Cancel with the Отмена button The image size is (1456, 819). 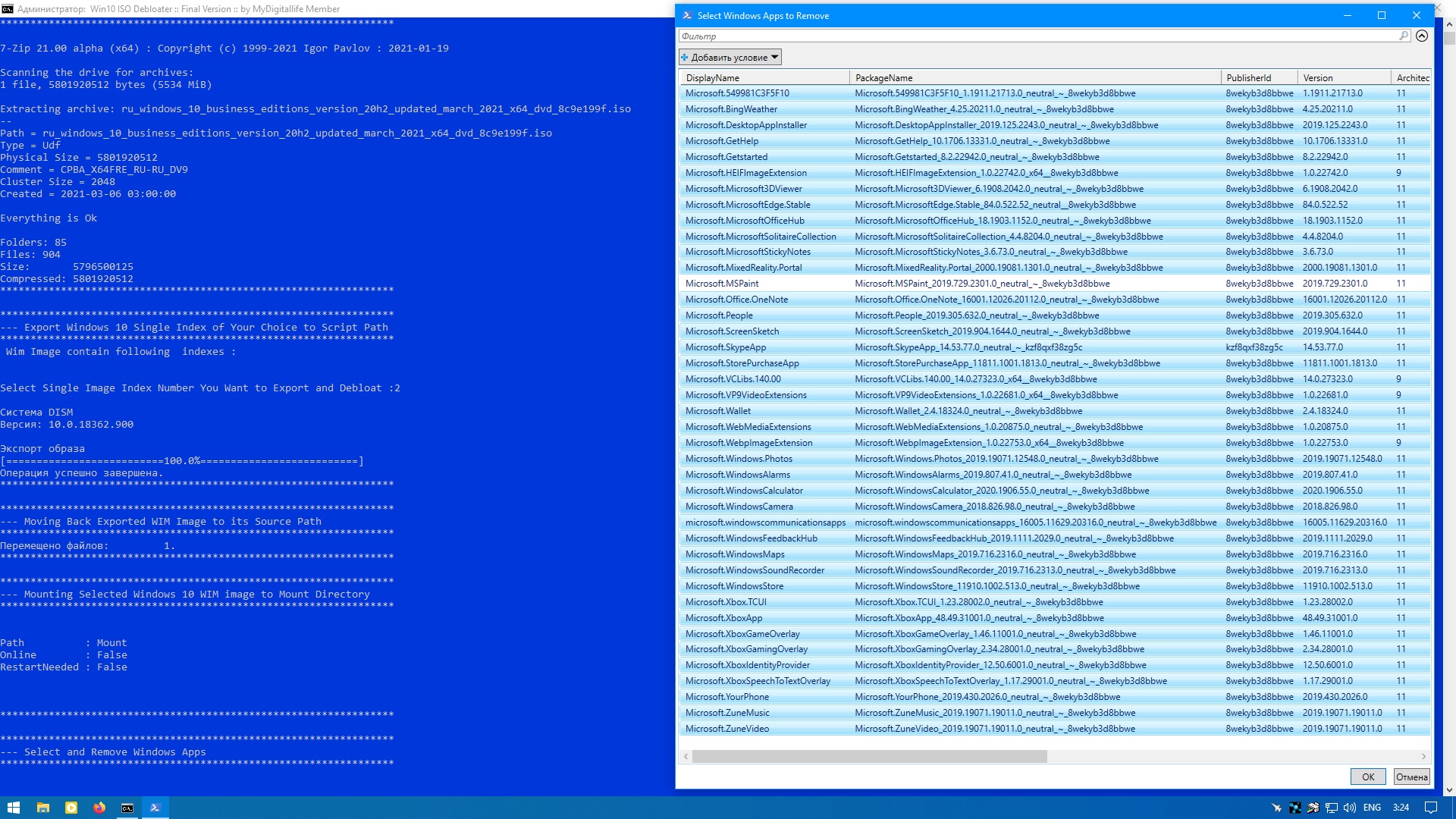point(1411,777)
